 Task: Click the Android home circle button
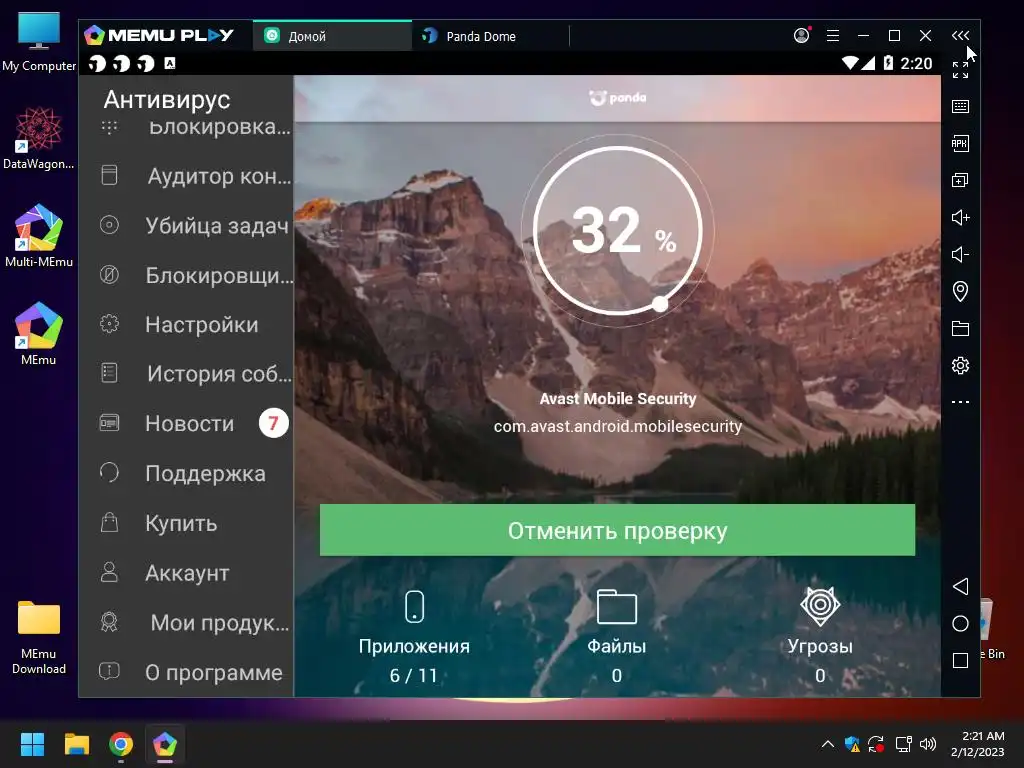pos(960,624)
